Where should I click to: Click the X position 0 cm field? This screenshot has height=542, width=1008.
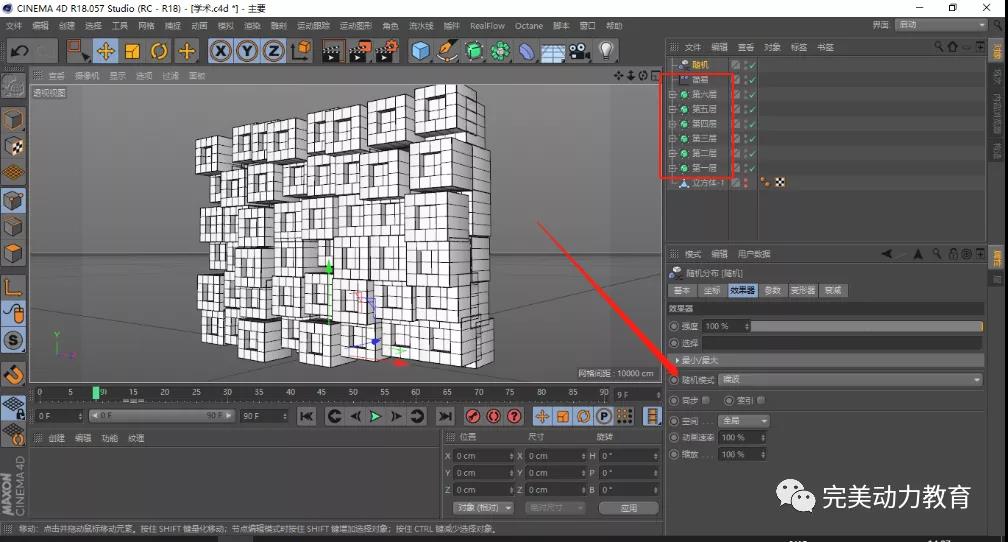pyautogui.click(x=482, y=455)
